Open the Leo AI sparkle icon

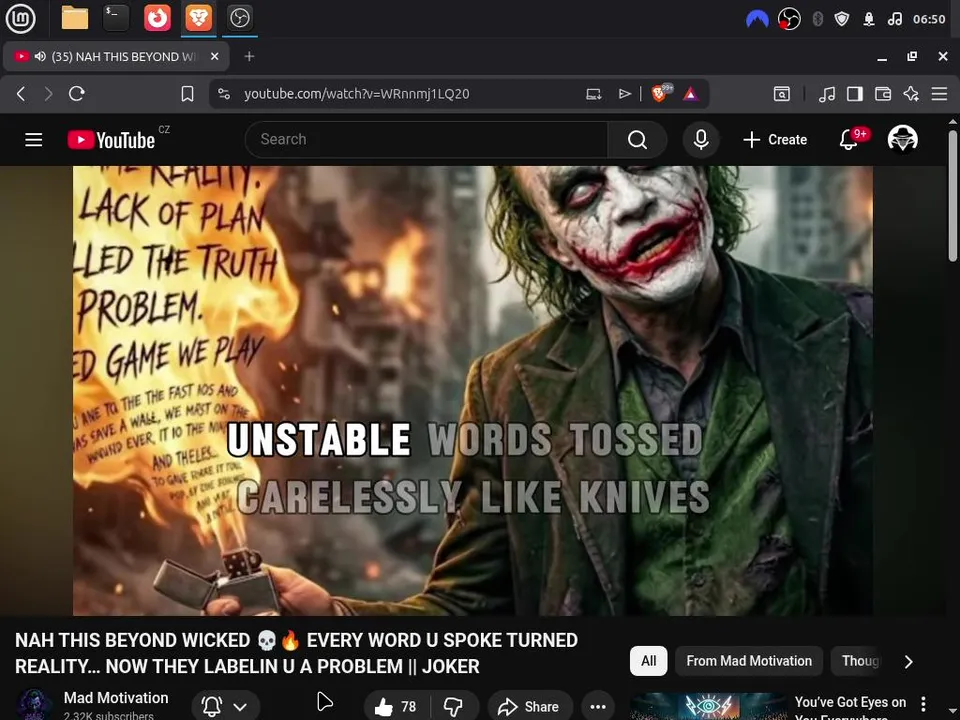(911, 94)
